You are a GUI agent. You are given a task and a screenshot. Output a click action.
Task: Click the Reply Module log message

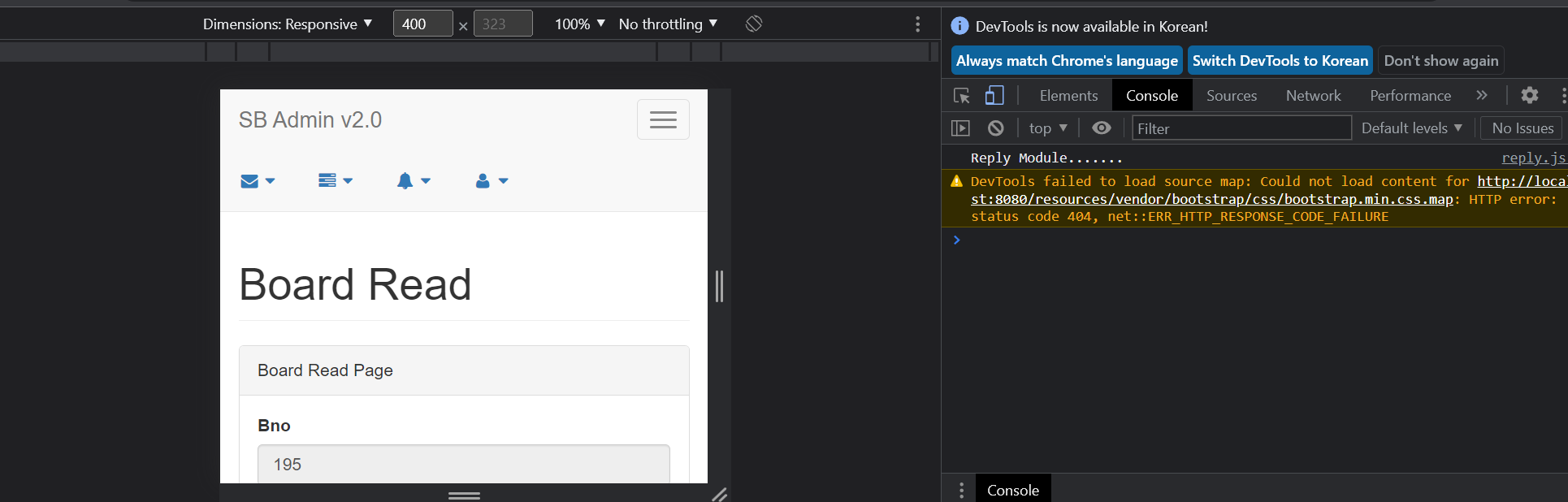point(1046,158)
